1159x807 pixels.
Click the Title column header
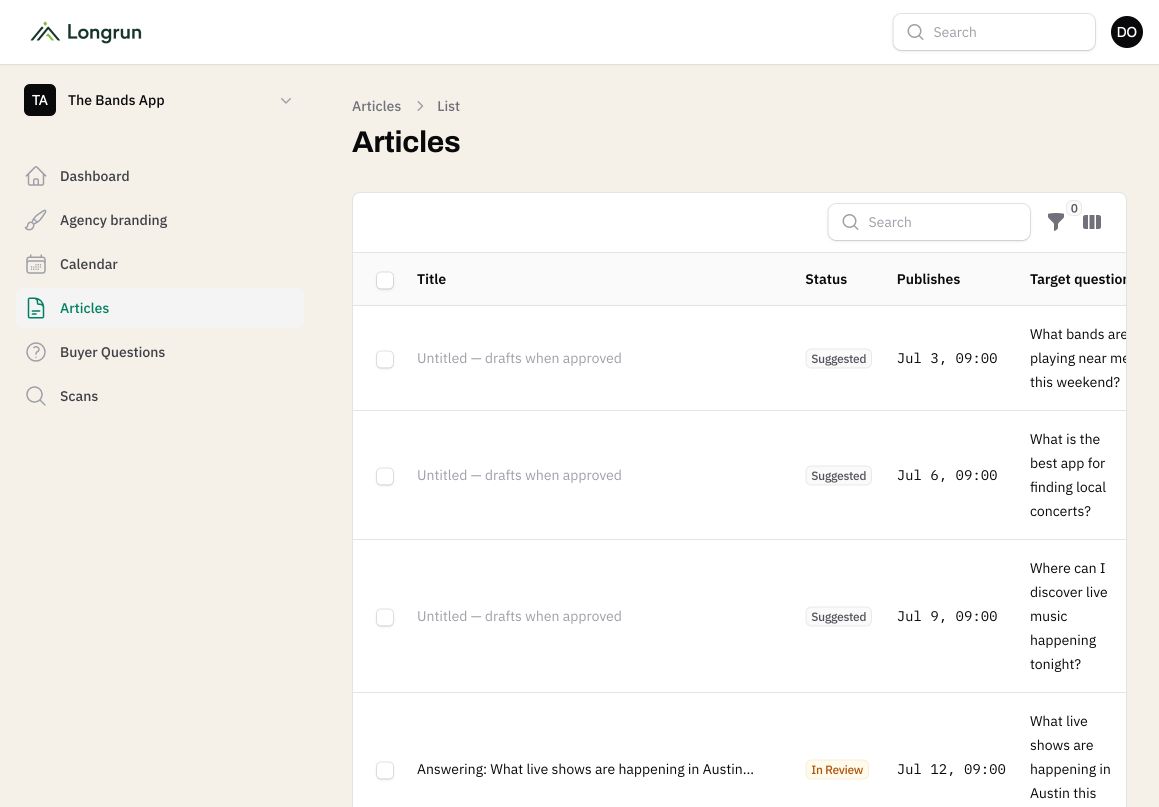(x=431, y=279)
